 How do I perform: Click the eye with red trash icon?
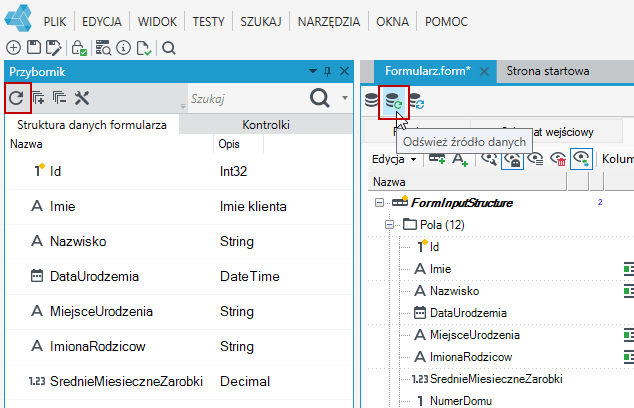pos(558,159)
